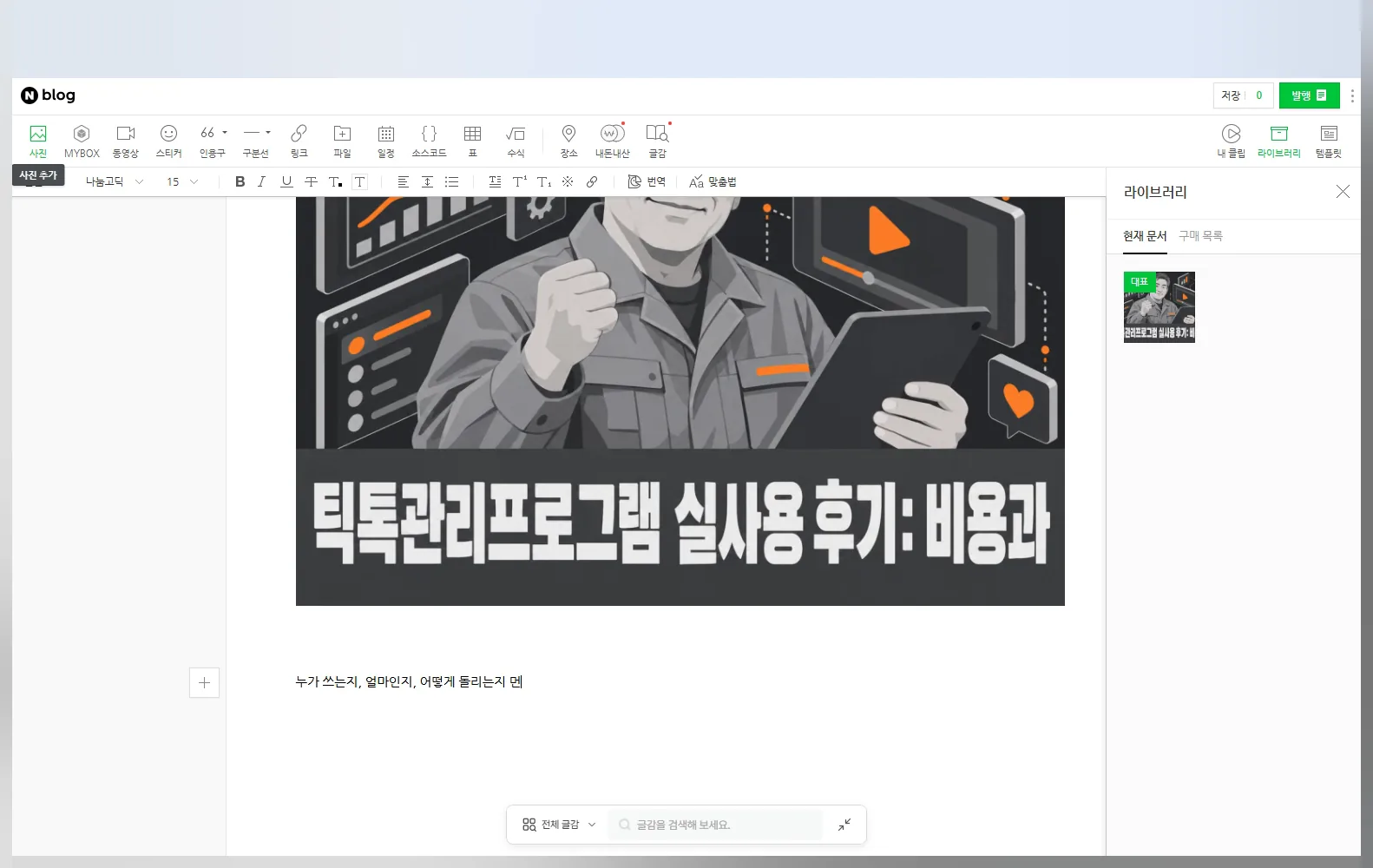Toggle subscript formatting

pyautogui.click(x=544, y=181)
